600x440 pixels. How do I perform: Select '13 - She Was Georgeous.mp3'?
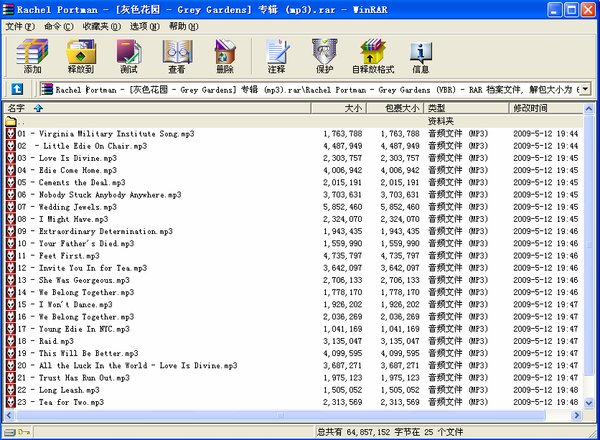pyautogui.click(x=73, y=280)
